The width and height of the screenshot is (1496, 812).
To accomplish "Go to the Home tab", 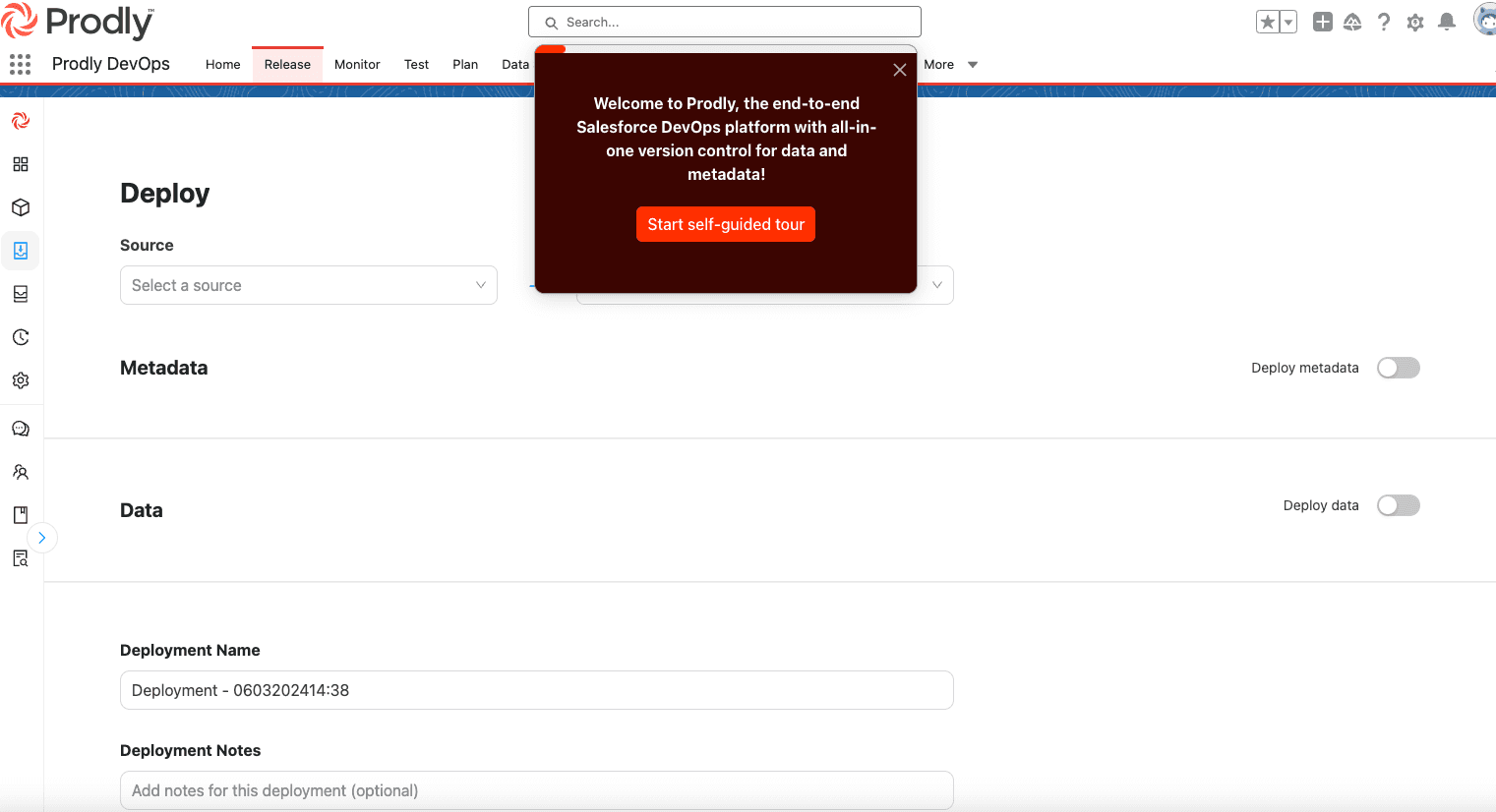I will (223, 65).
